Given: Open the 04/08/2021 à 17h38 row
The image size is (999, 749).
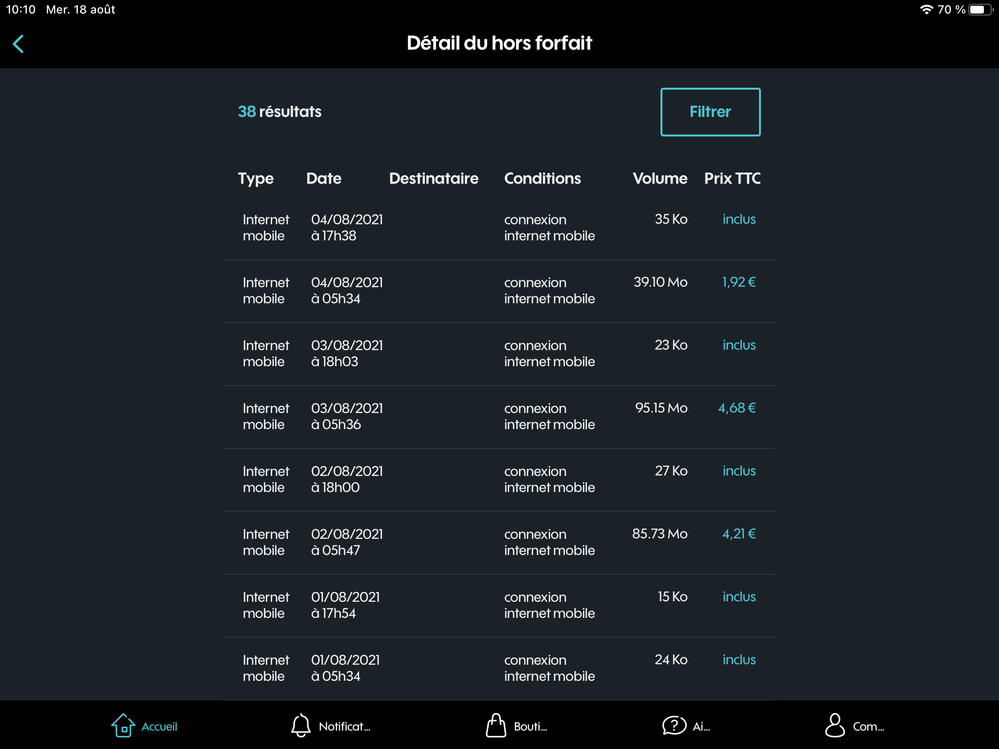Looking at the screenshot, I should [x=346, y=228].
